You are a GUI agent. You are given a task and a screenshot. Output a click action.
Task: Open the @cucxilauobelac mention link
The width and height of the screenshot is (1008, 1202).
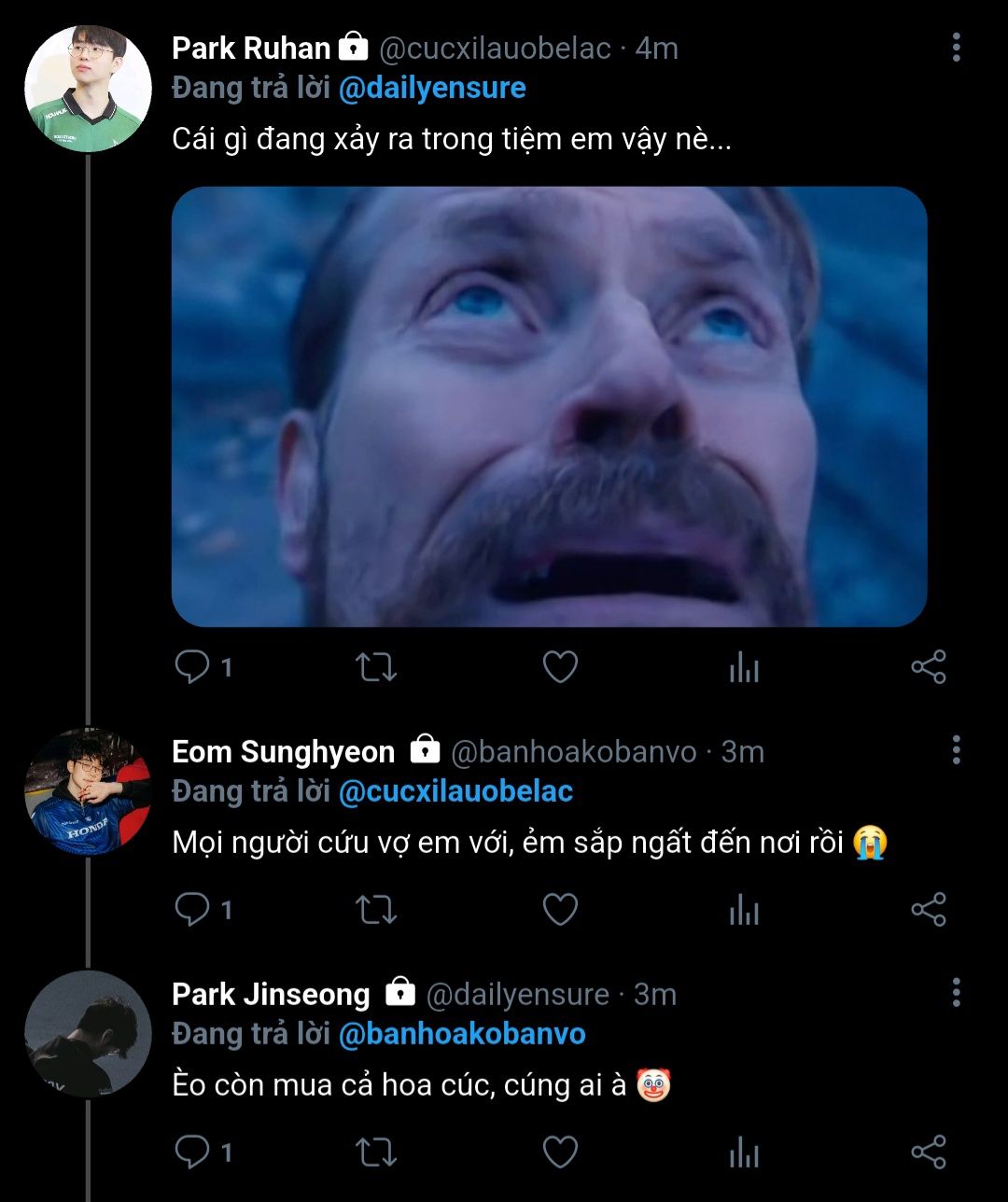455,791
